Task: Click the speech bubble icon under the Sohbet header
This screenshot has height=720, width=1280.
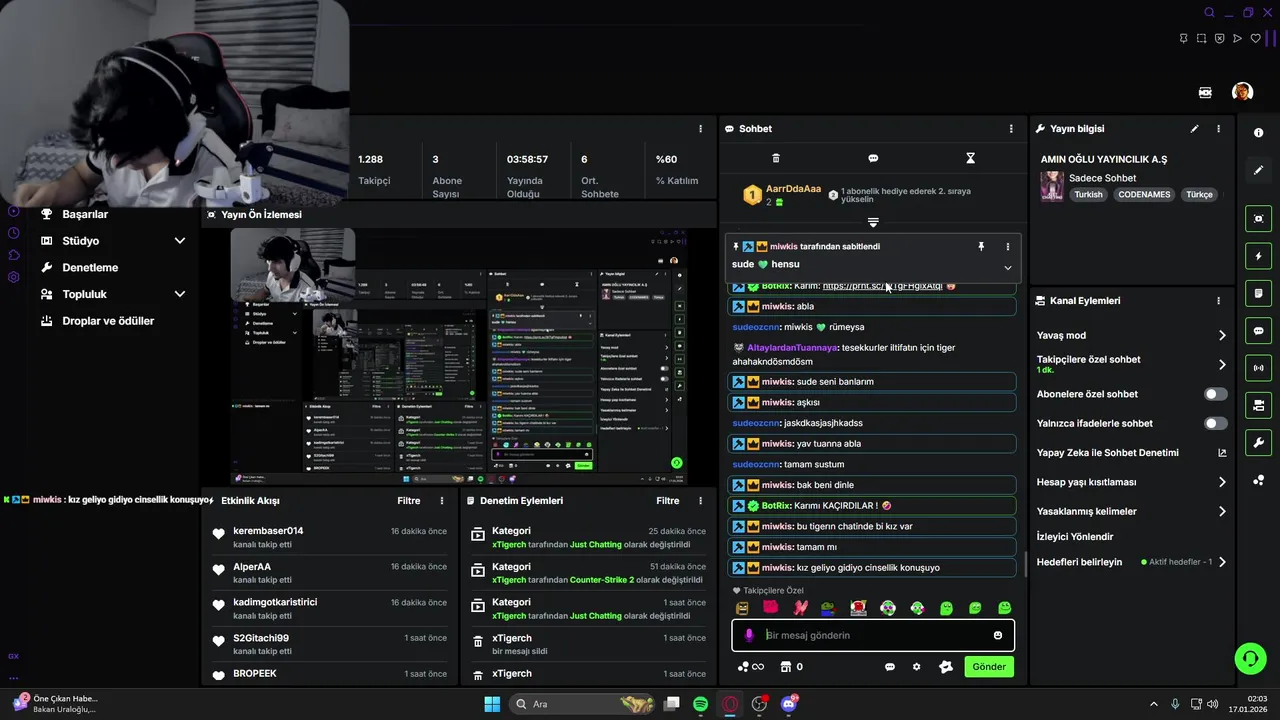Action: coord(873,158)
